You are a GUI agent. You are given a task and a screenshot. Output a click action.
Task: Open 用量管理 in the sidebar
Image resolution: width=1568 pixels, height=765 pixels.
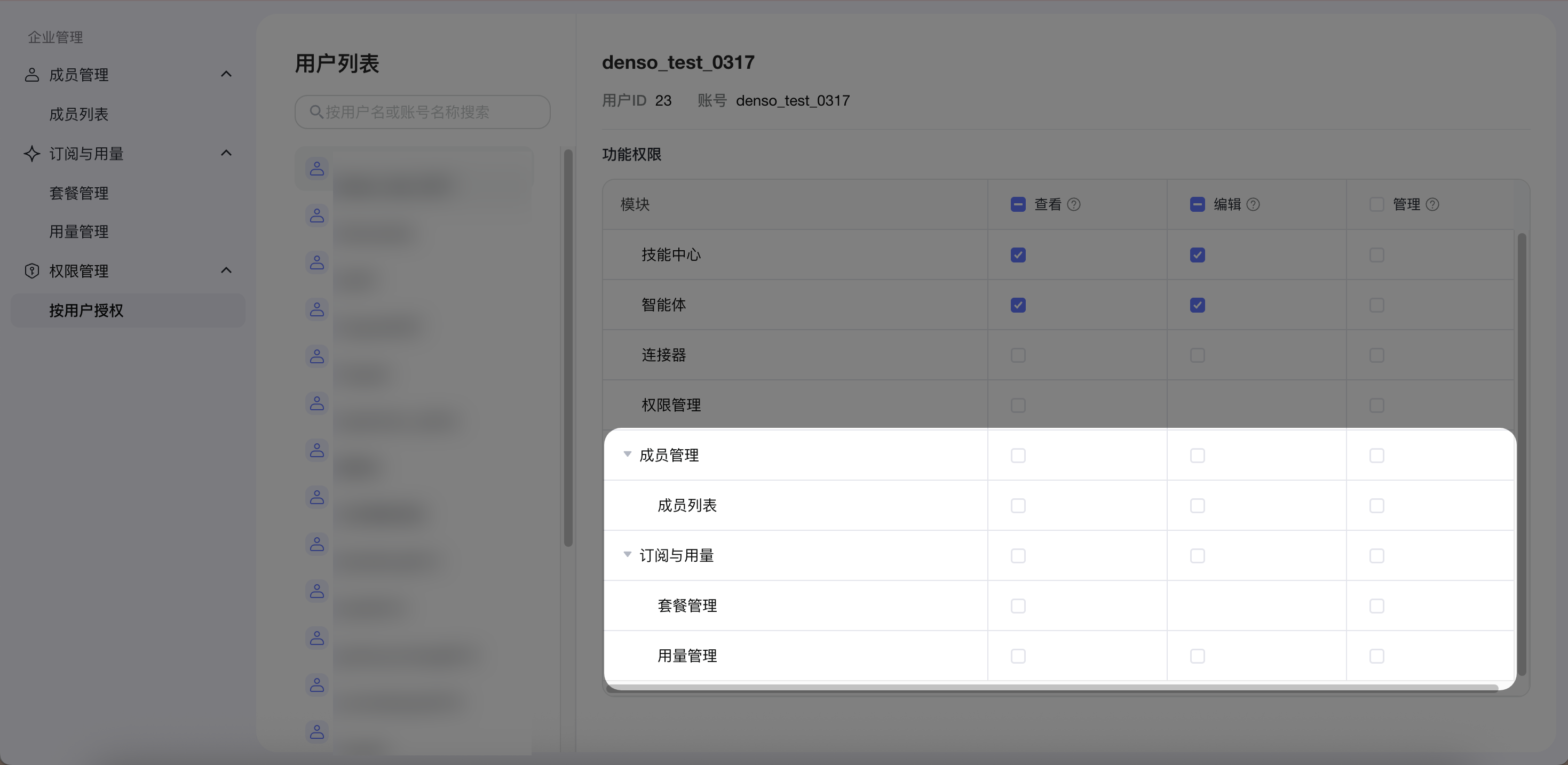pos(78,232)
